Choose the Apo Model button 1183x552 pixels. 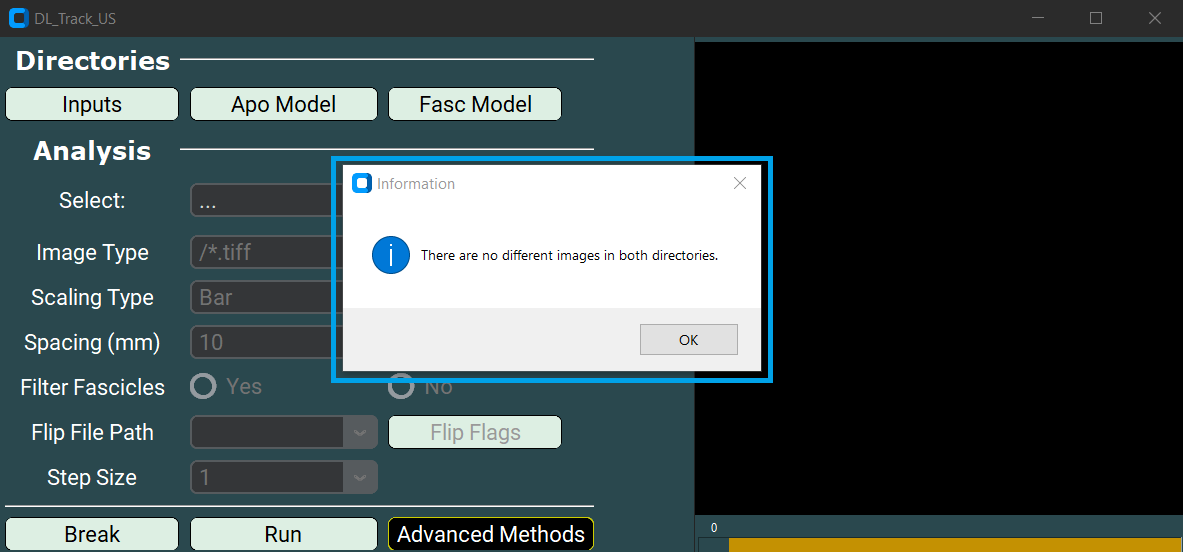pos(283,105)
